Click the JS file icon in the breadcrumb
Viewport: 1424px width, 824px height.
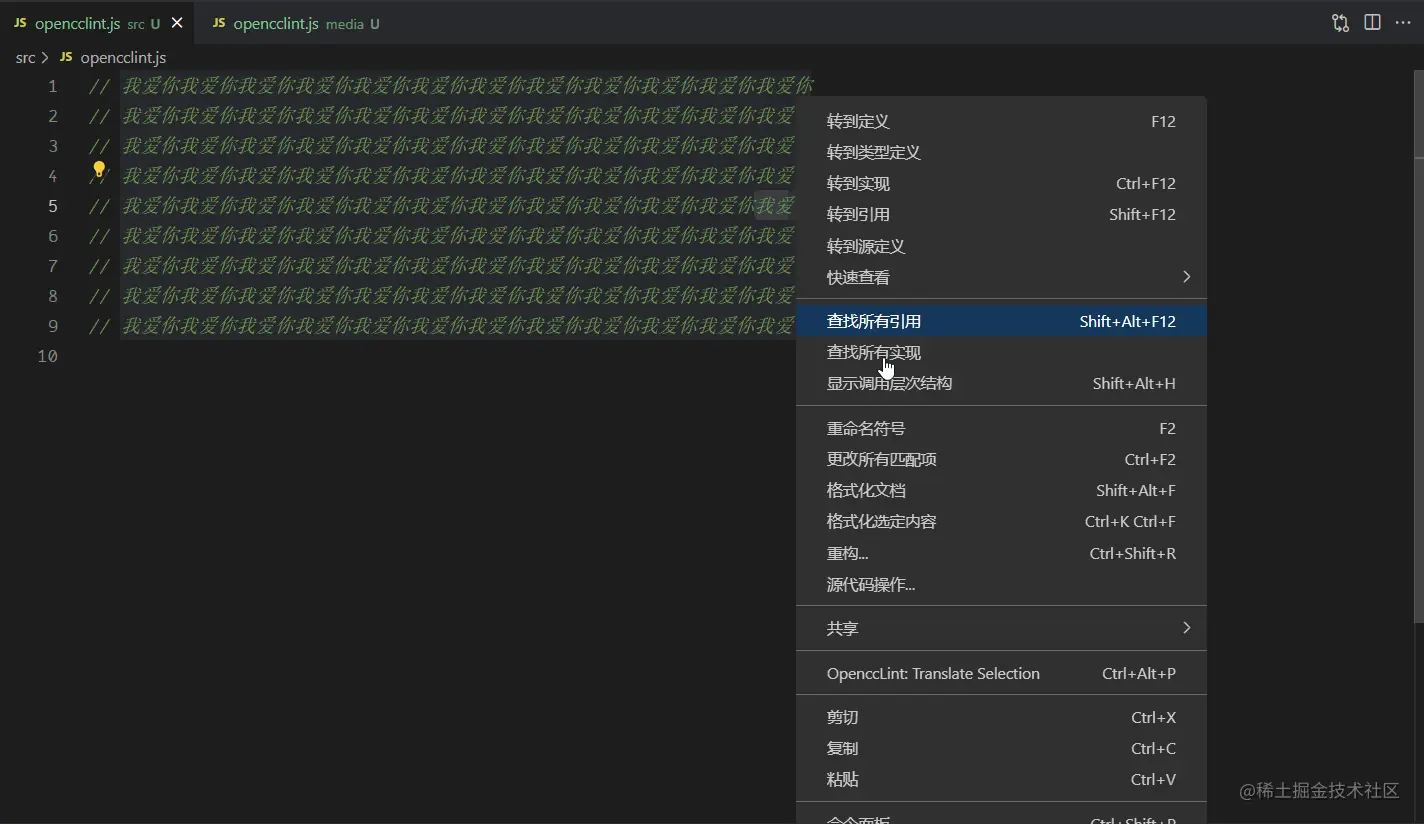(67, 57)
